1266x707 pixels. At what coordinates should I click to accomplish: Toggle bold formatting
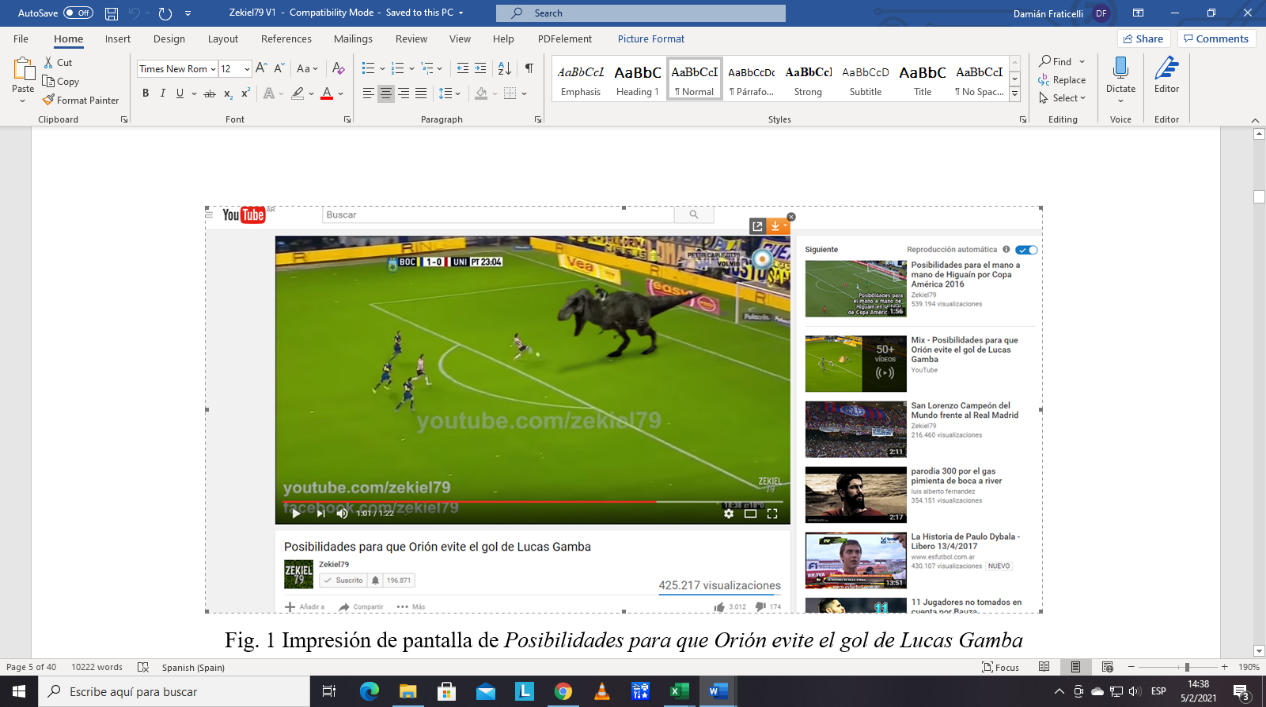pos(145,93)
